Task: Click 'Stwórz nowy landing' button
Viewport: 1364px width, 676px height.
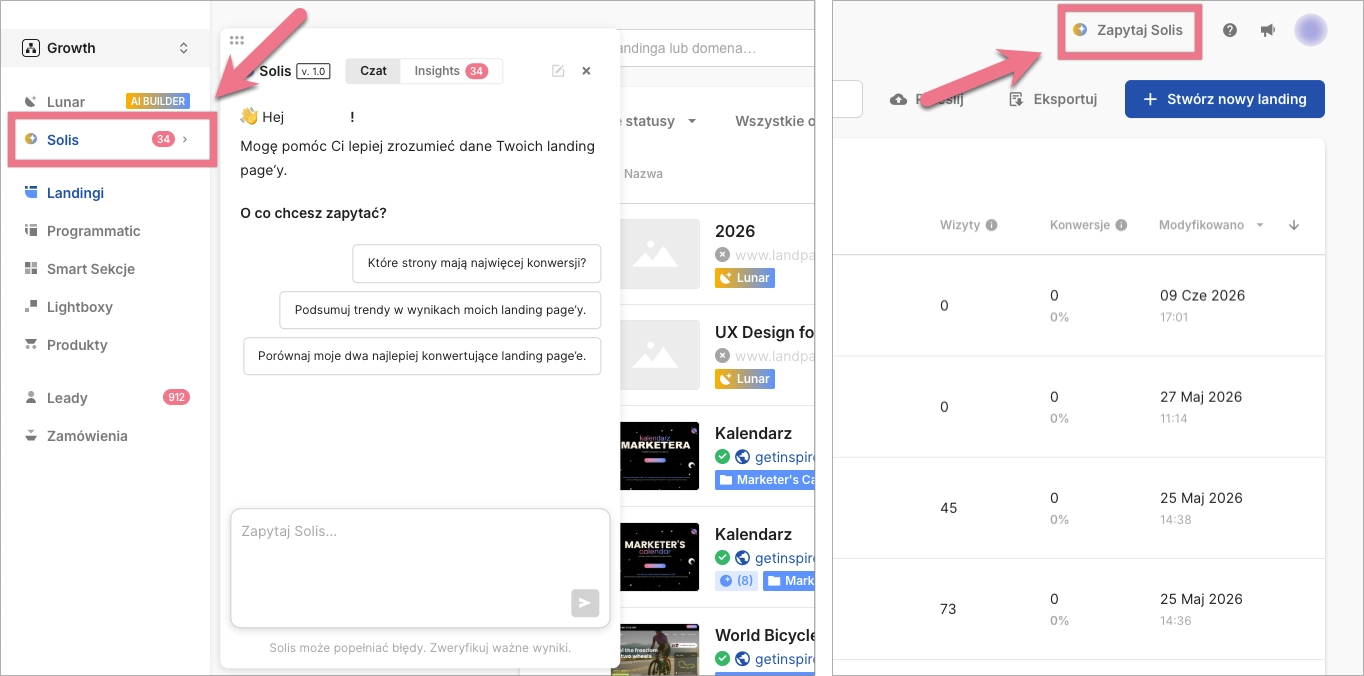Action: pyautogui.click(x=1225, y=99)
